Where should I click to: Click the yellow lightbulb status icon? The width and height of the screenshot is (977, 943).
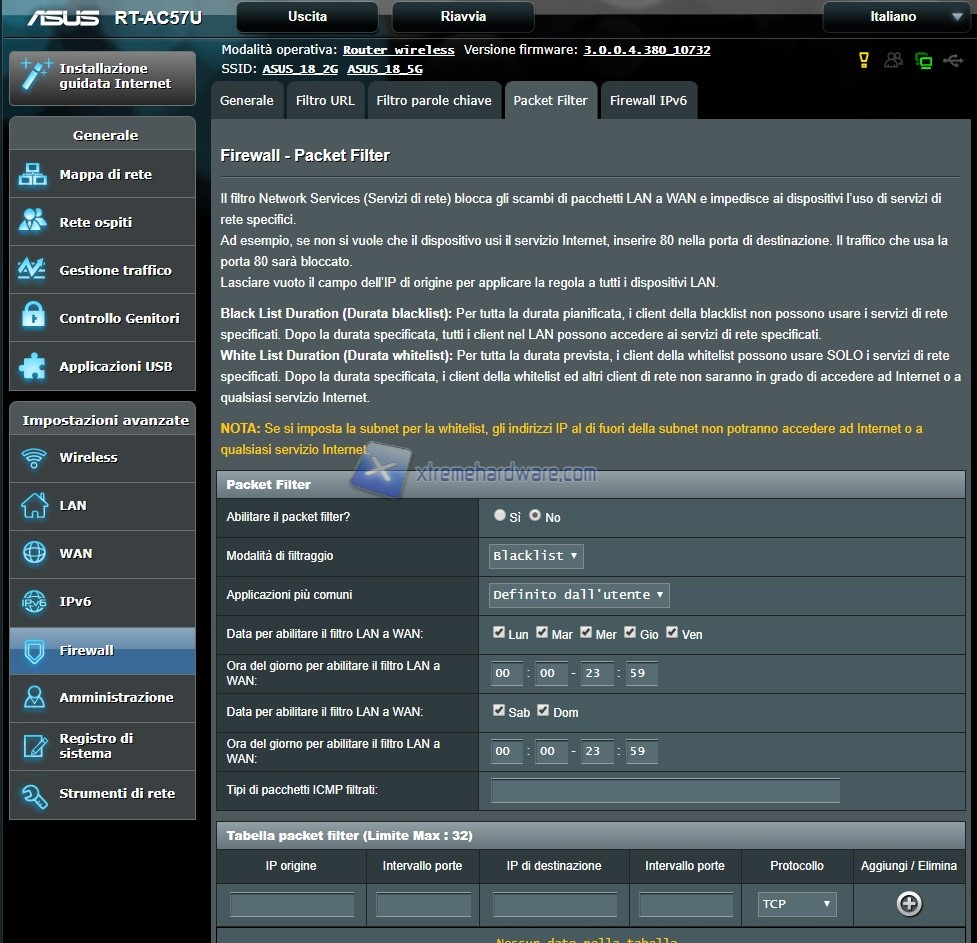tap(864, 61)
